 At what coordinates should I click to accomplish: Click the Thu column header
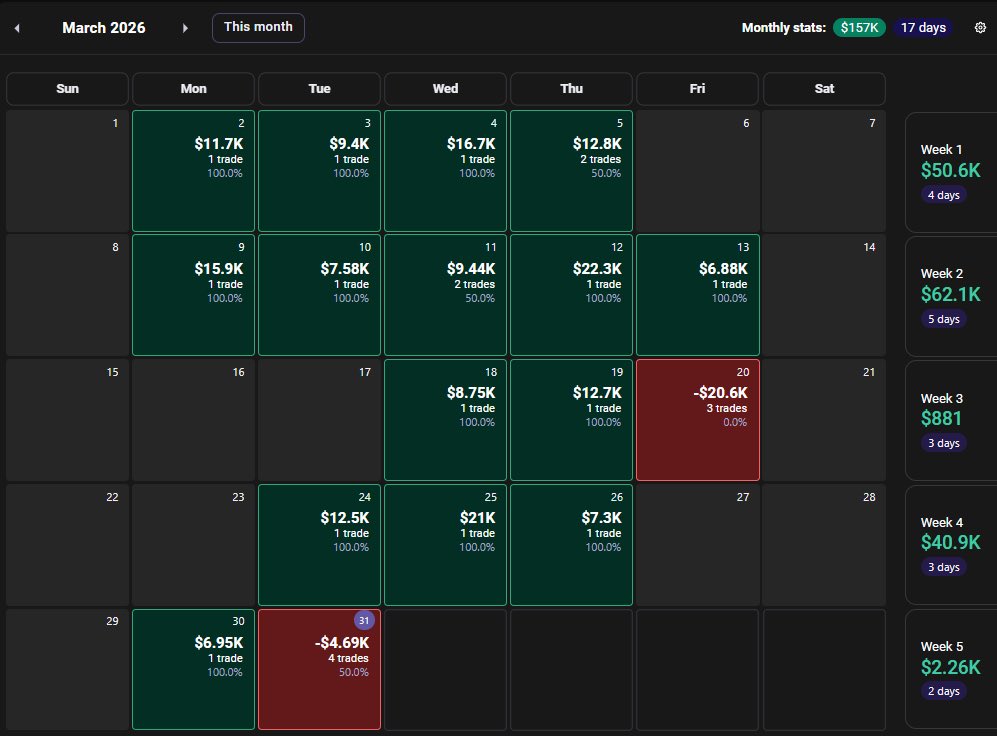[x=571, y=88]
